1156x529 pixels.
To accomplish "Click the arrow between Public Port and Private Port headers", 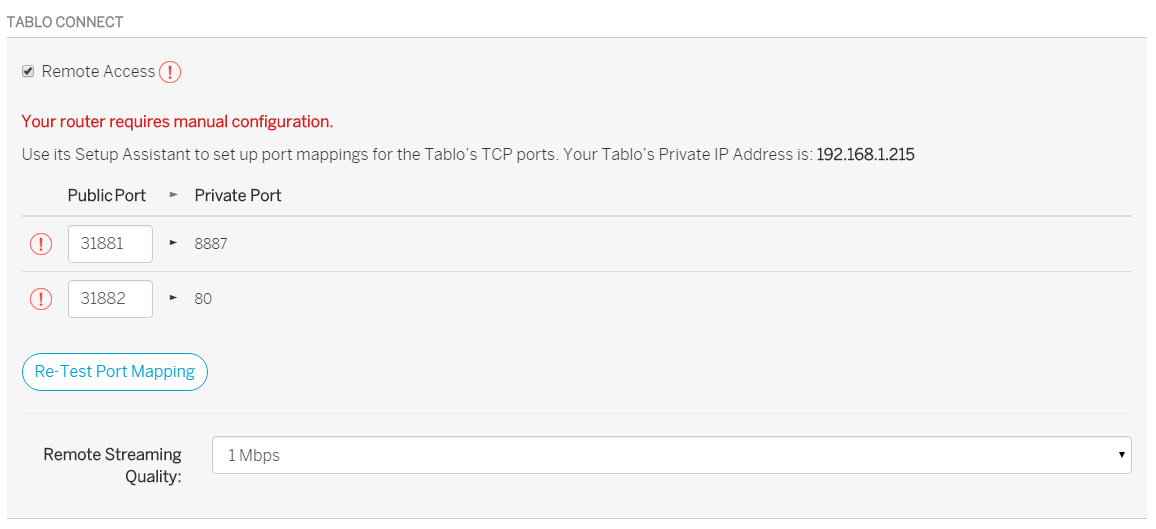I will click(174, 195).
